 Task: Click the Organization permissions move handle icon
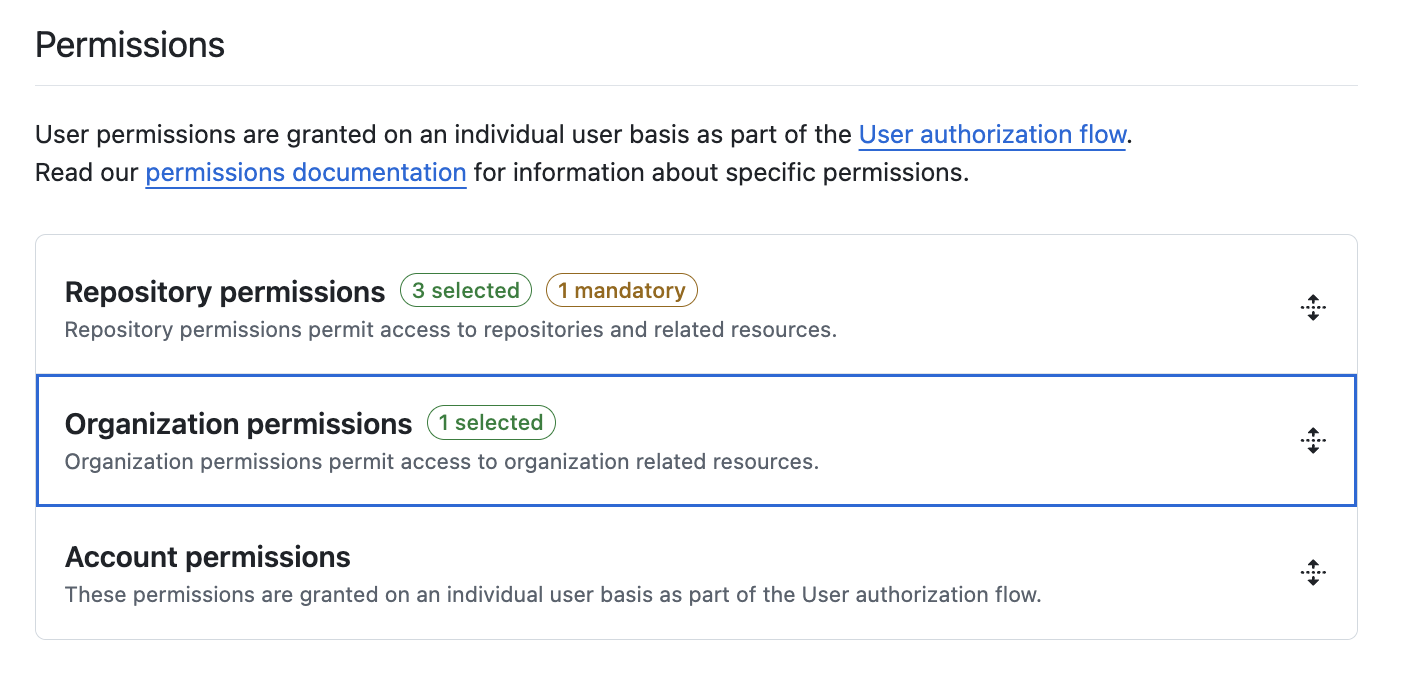click(1312, 440)
